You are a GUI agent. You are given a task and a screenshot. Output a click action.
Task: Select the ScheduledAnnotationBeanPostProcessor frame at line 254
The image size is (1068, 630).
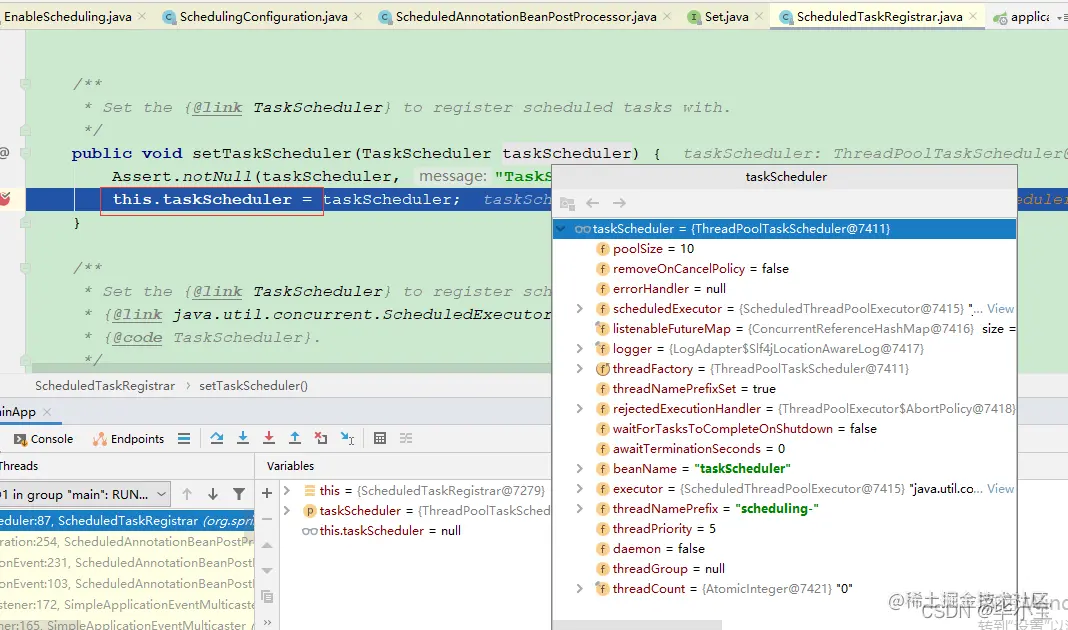127,541
